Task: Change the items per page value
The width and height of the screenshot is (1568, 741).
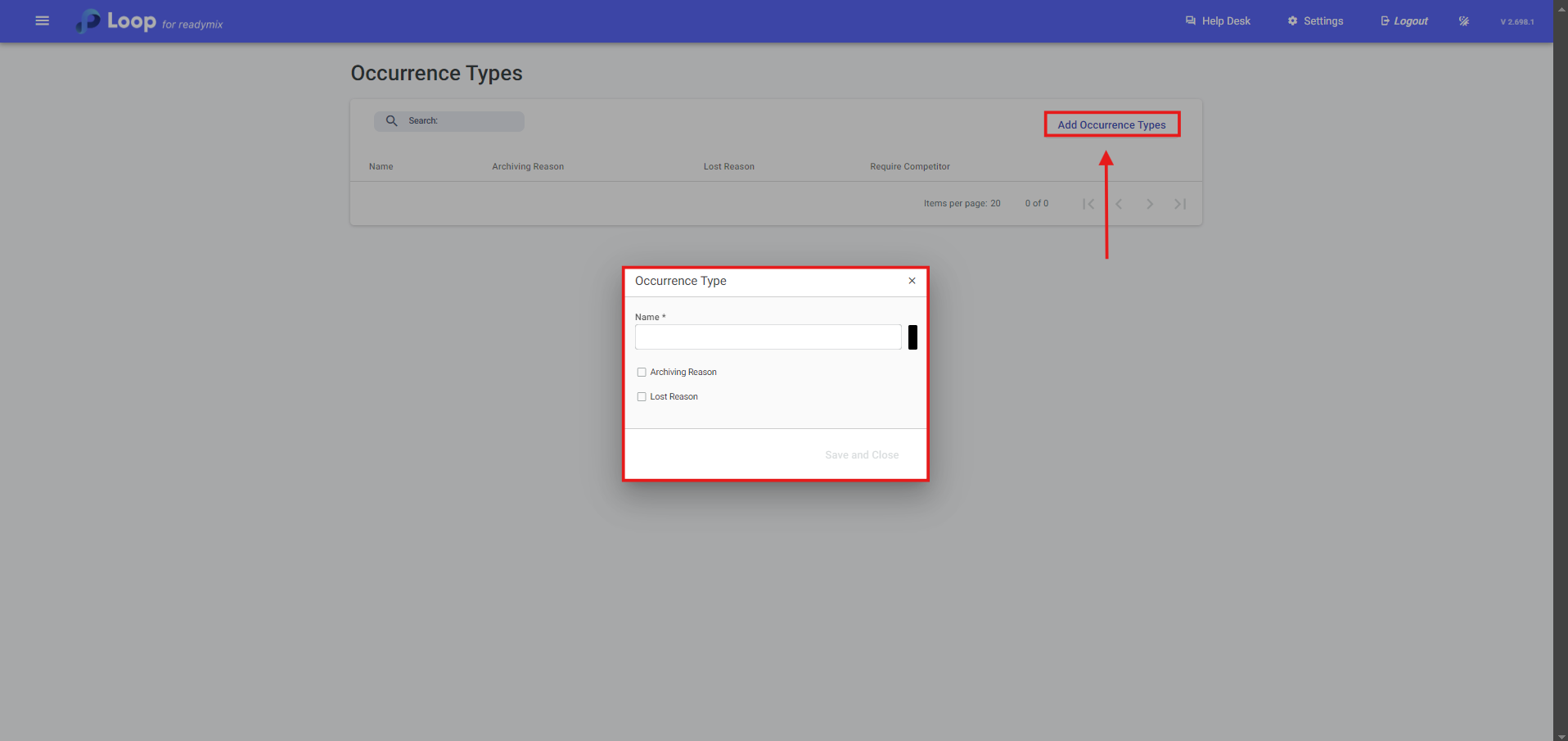Action: coord(995,204)
